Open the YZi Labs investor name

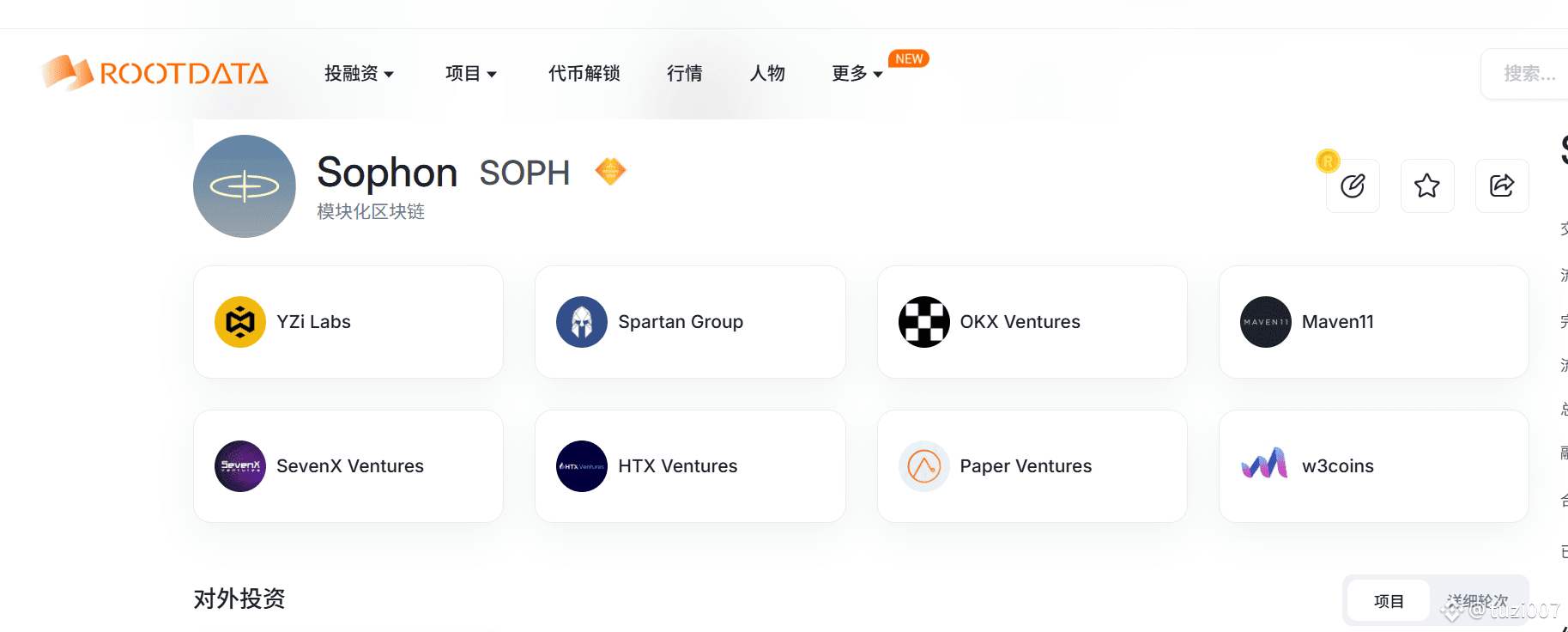coord(313,322)
